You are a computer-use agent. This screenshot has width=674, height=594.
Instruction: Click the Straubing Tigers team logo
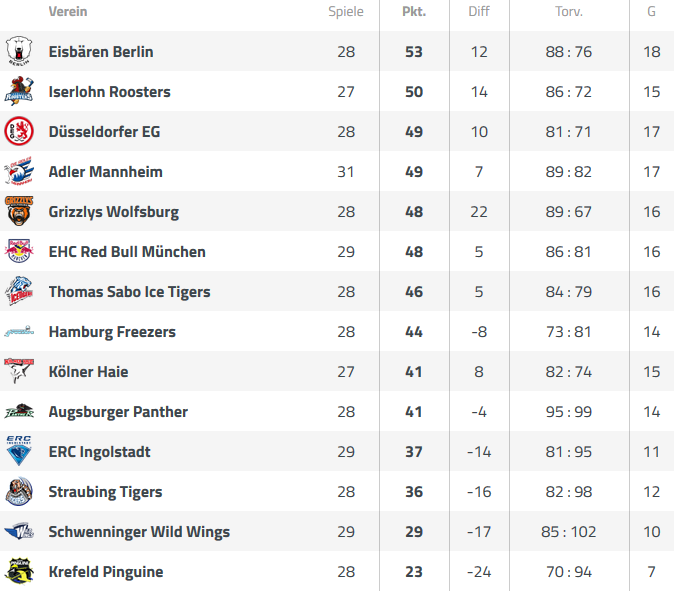pos(19,491)
